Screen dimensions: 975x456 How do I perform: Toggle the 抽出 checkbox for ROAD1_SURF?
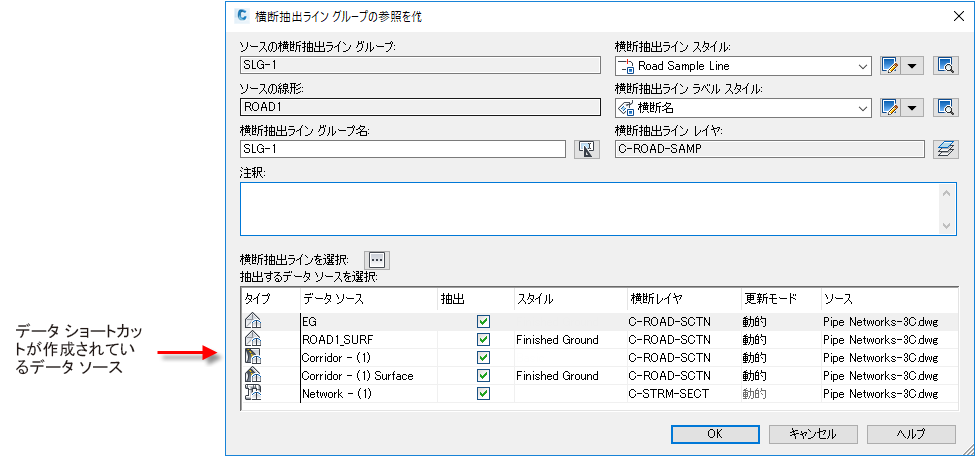483,340
